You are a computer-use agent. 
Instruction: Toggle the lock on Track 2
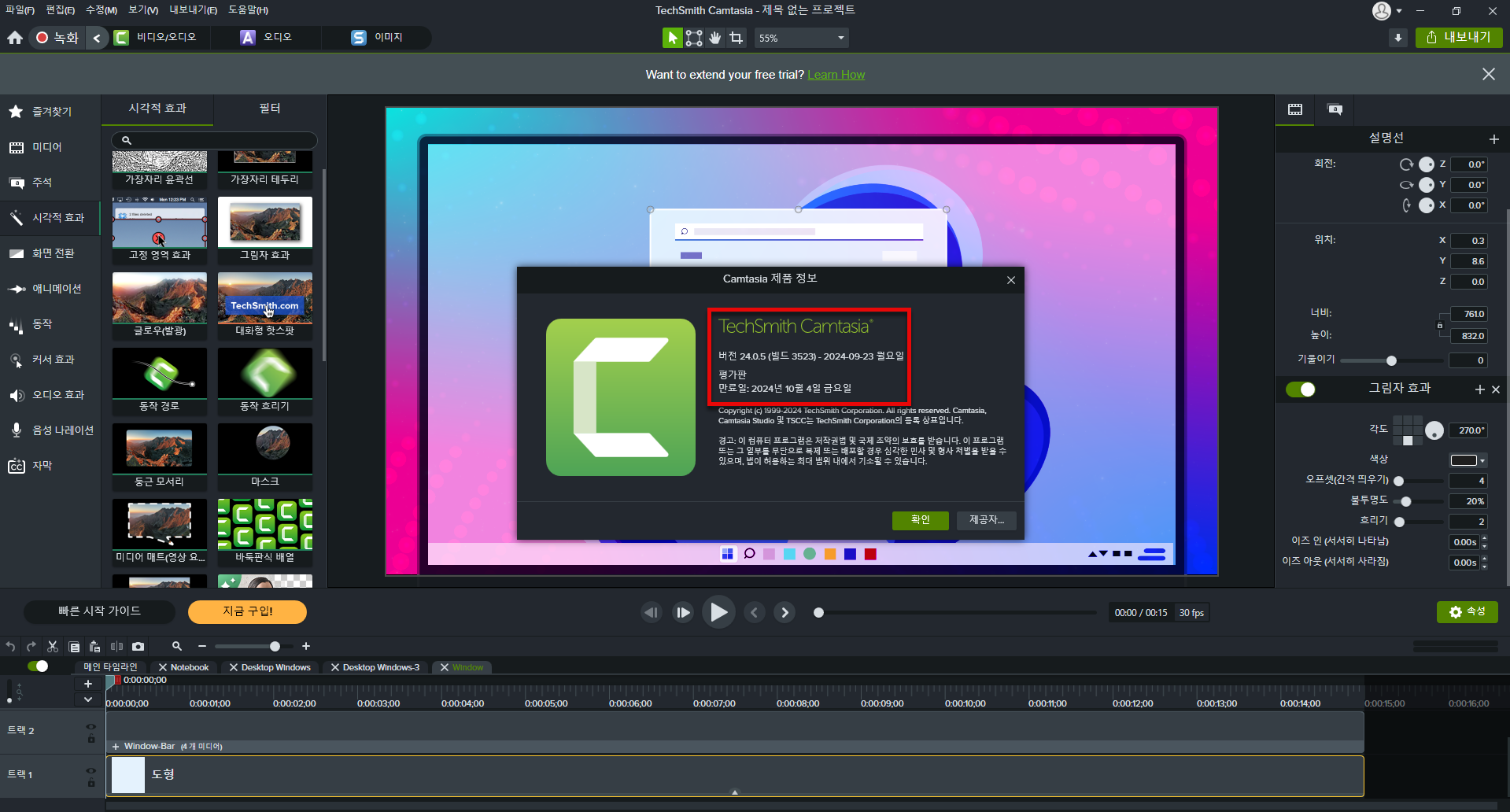91,739
